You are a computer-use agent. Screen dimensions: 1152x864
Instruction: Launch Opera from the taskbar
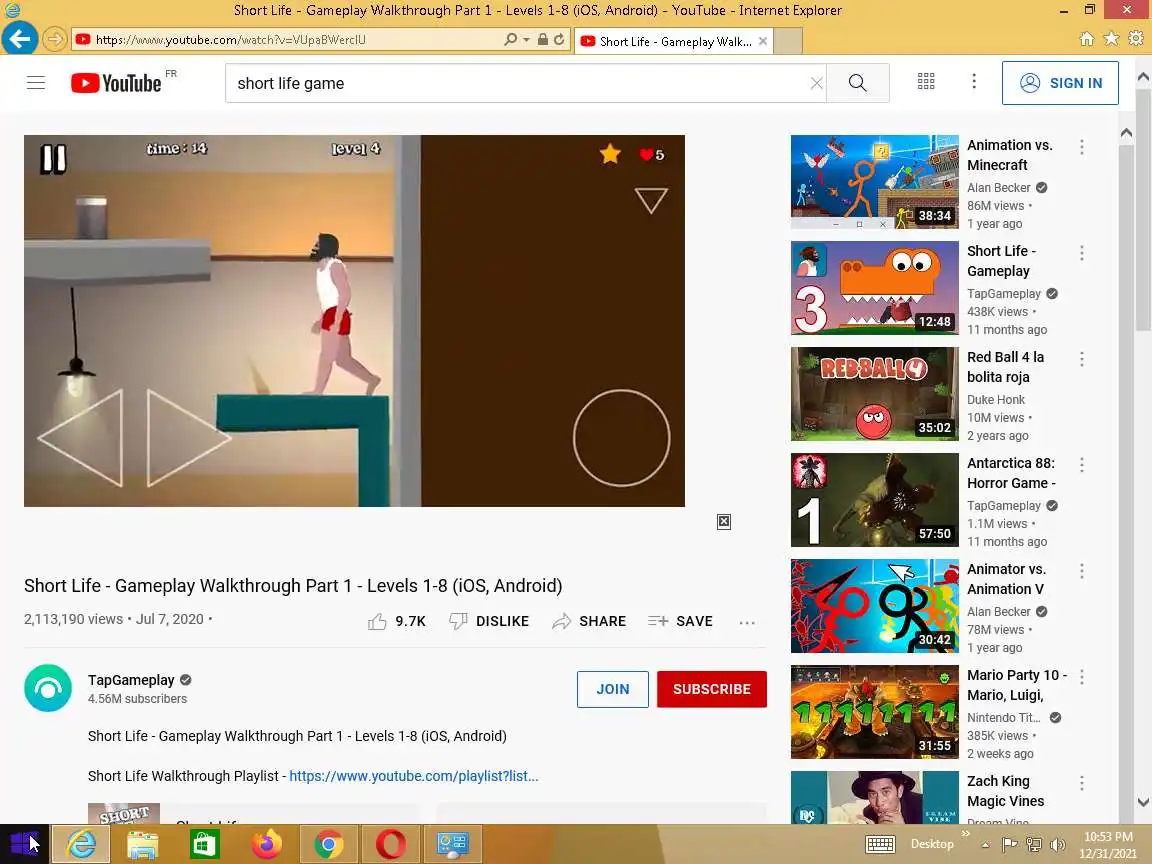tap(390, 845)
